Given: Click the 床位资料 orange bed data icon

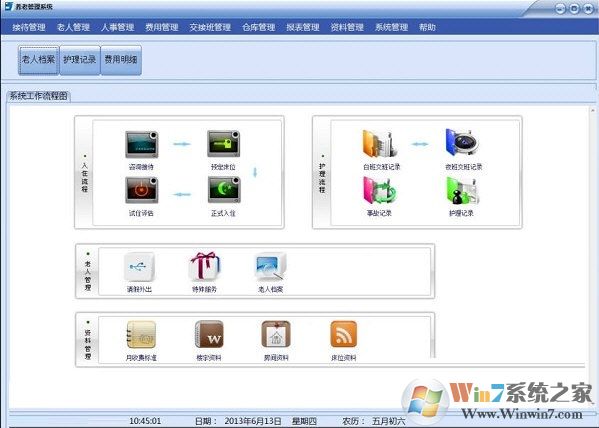Looking at the screenshot, I should (x=343, y=334).
